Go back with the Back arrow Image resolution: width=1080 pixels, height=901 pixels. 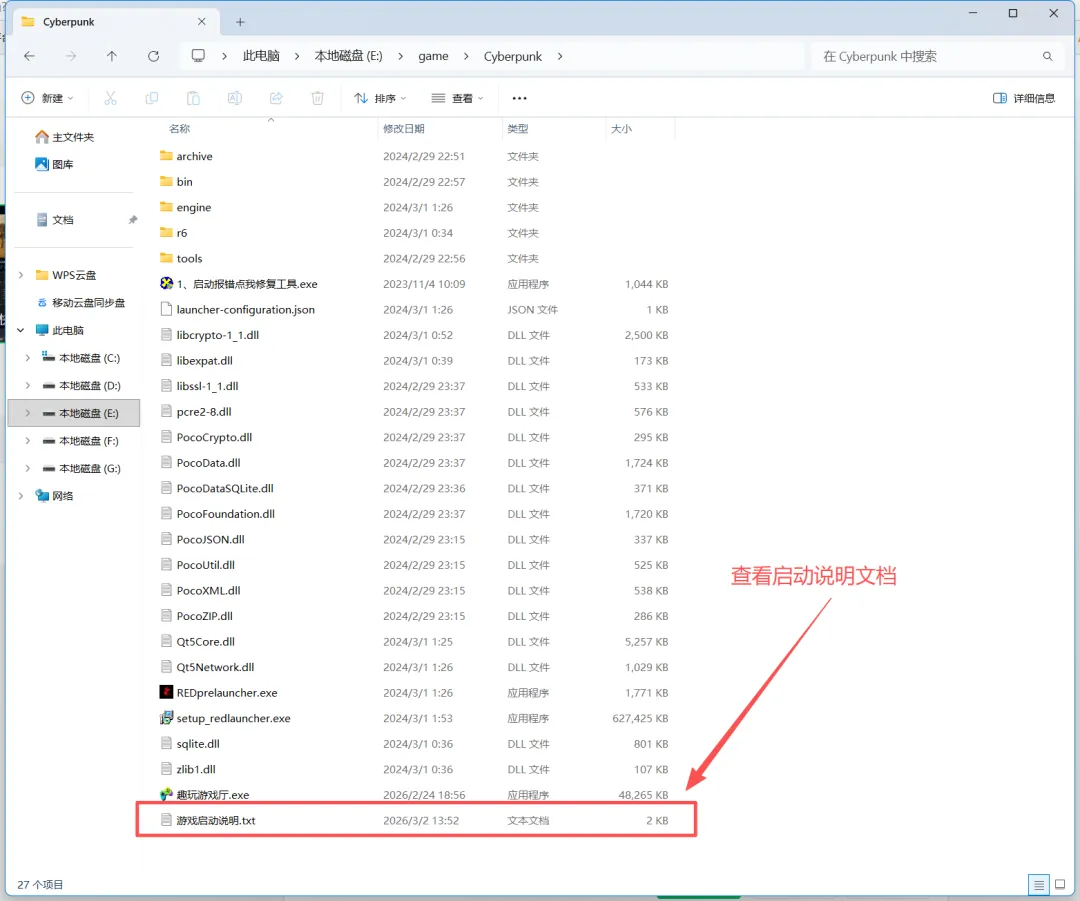pyautogui.click(x=30, y=56)
